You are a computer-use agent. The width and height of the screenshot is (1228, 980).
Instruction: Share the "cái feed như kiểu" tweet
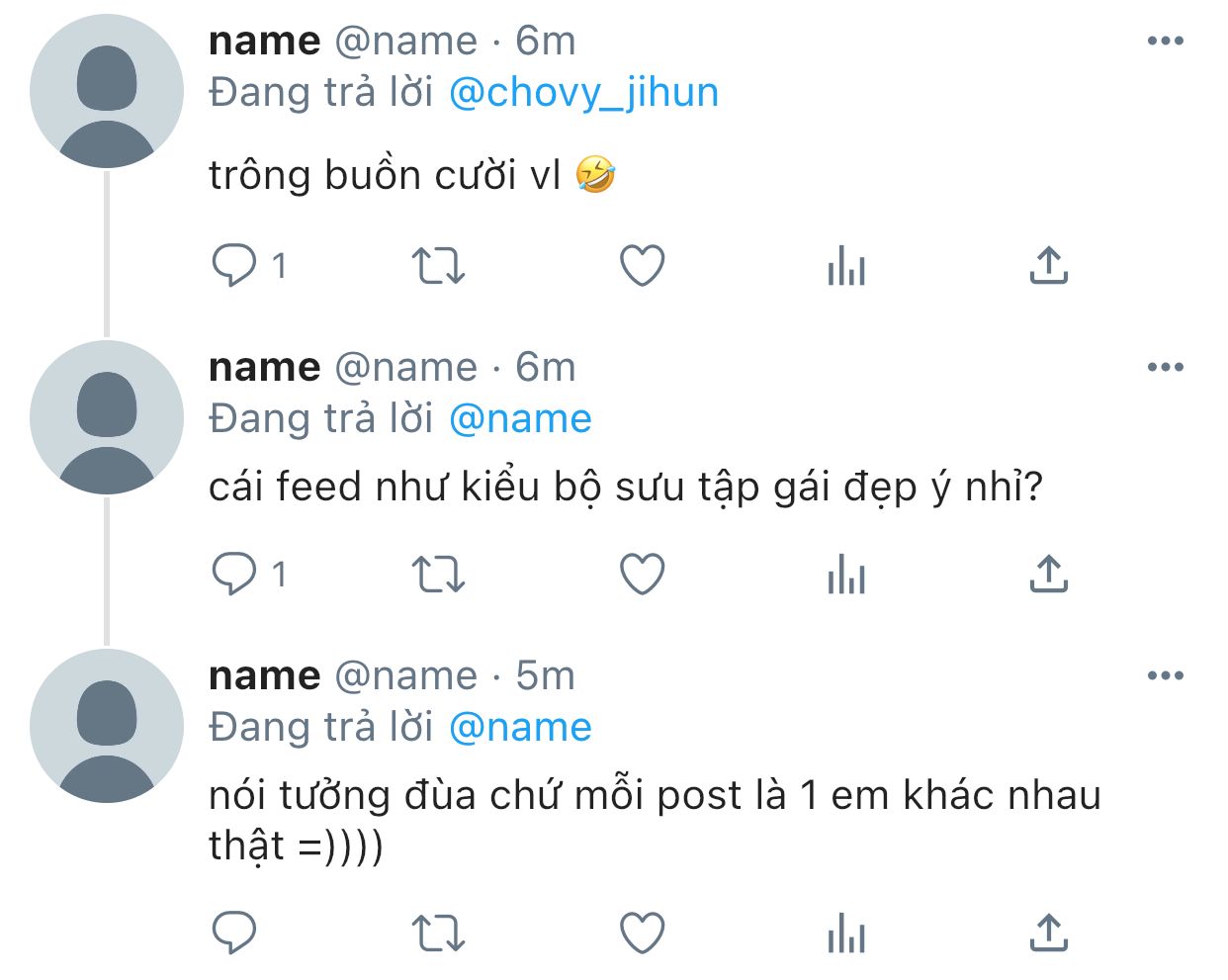[1049, 574]
